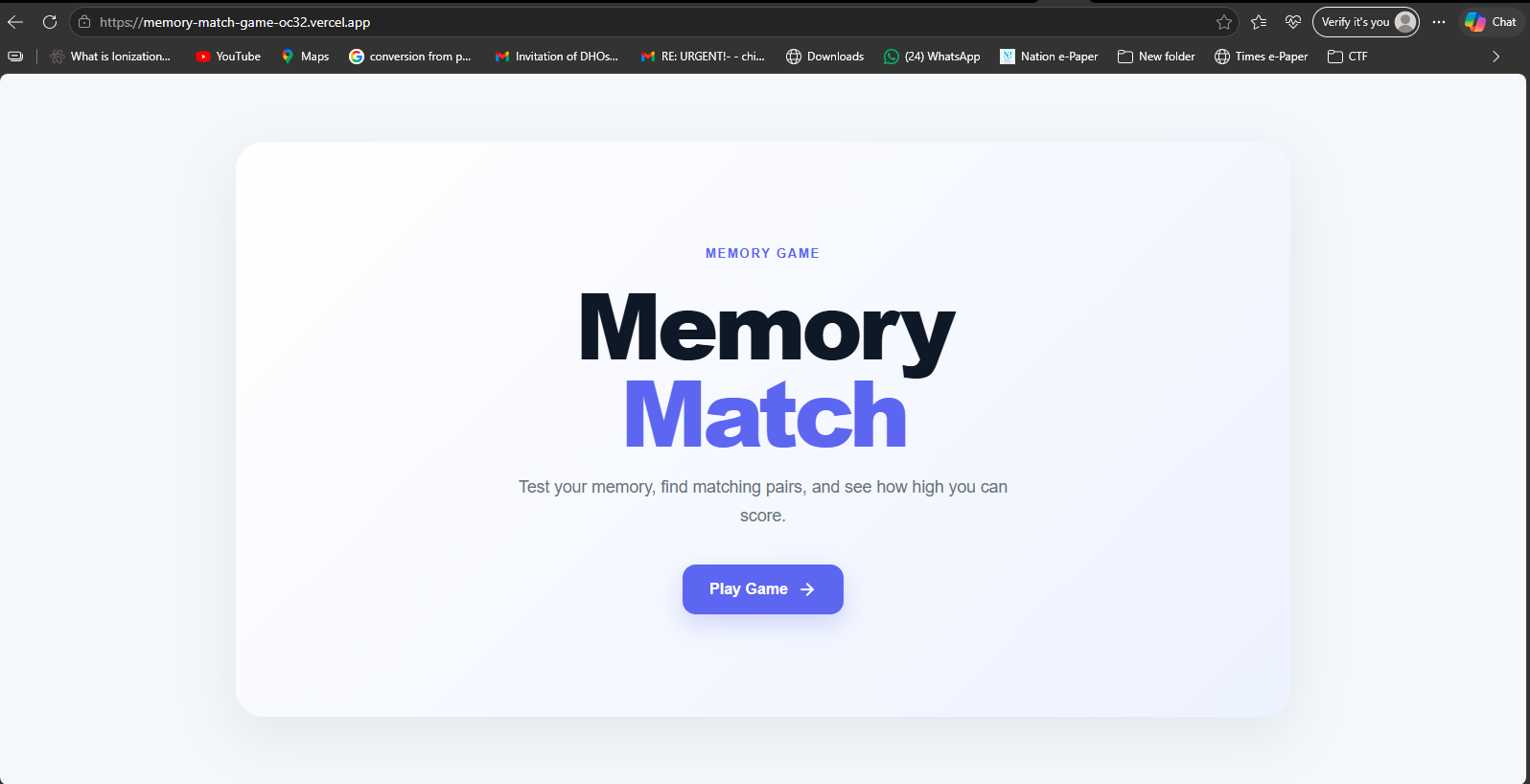Open the RE: URGENT Gmail bookmark
The image size is (1530, 784).
(703, 57)
